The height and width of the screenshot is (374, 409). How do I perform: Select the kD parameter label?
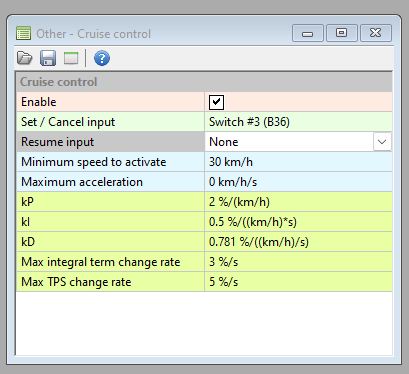(110, 242)
